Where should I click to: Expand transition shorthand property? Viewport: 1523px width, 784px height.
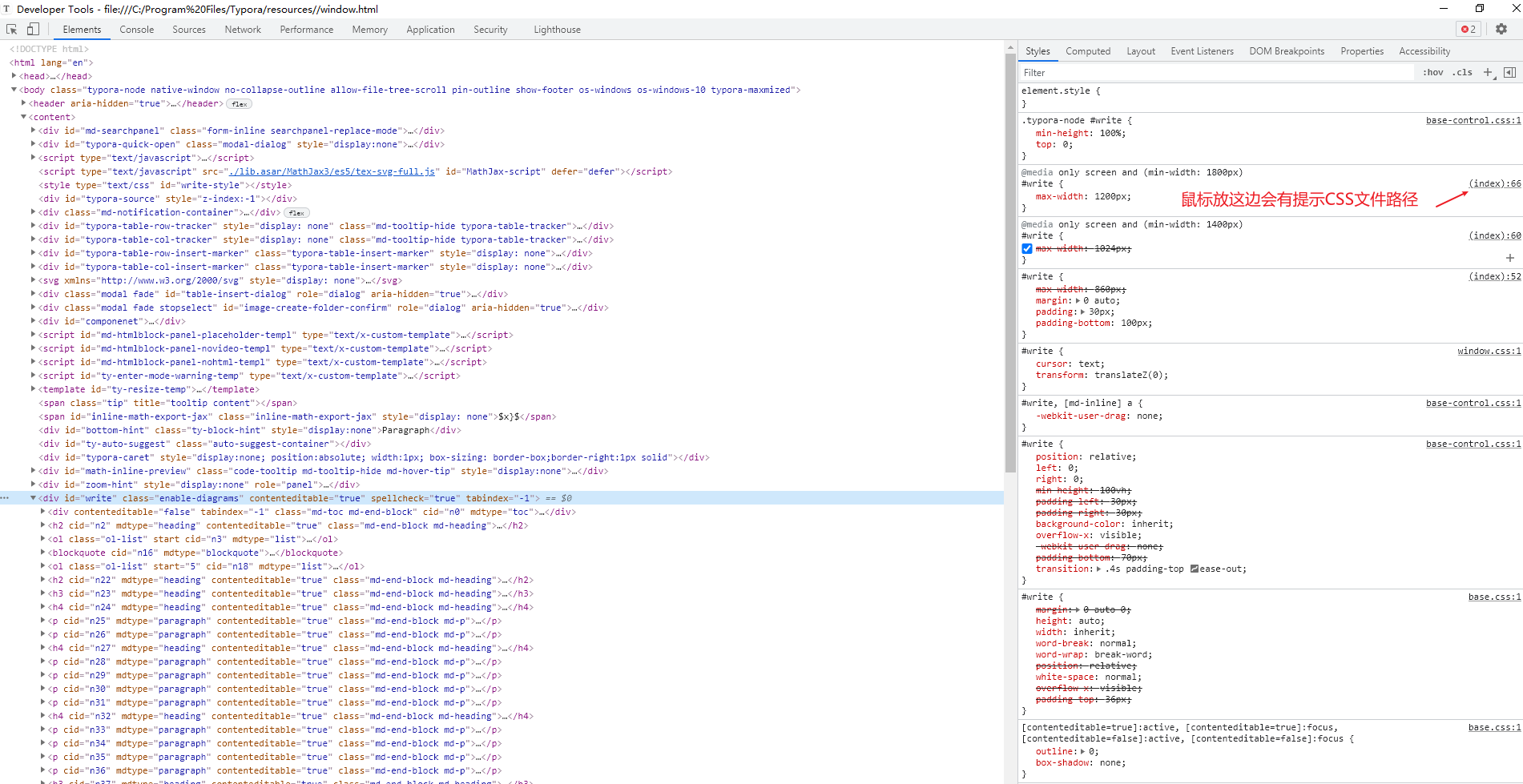[1099, 569]
